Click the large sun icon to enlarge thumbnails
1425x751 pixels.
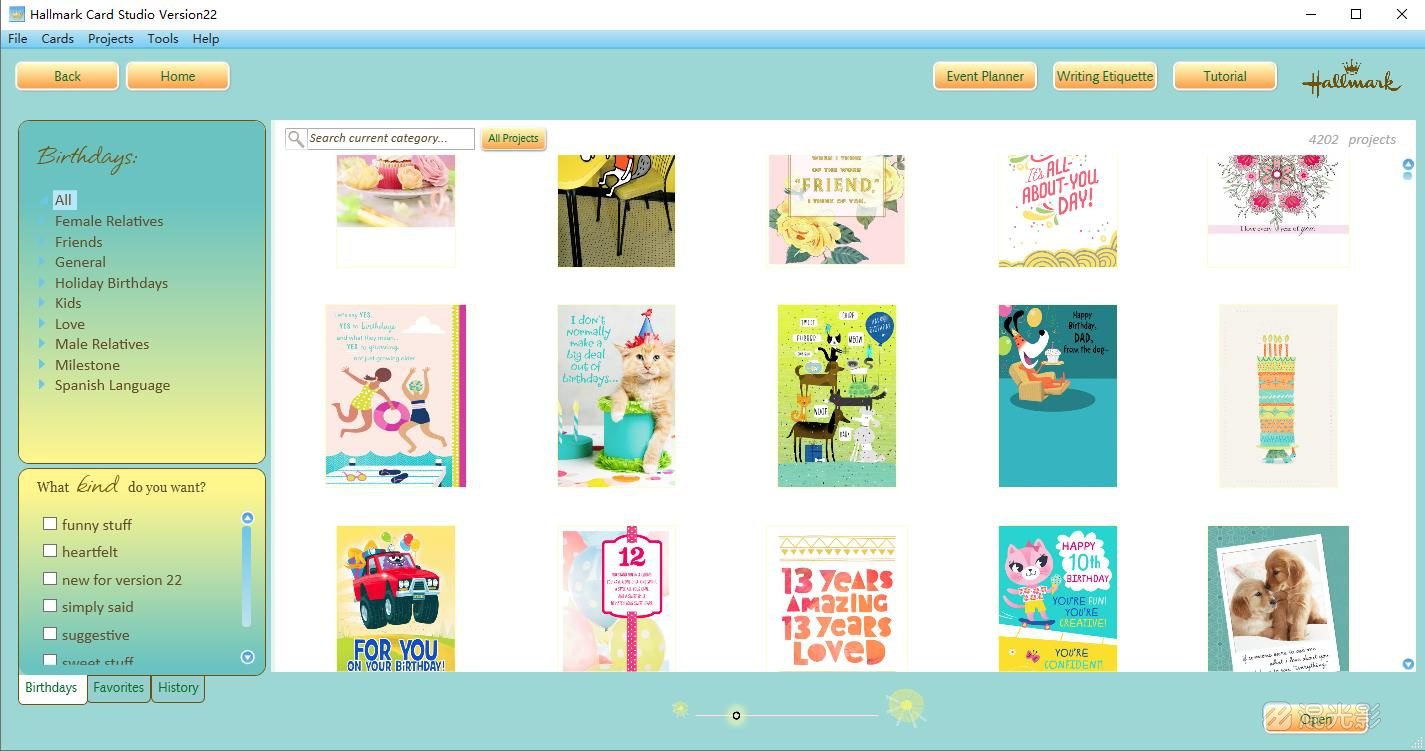click(906, 707)
